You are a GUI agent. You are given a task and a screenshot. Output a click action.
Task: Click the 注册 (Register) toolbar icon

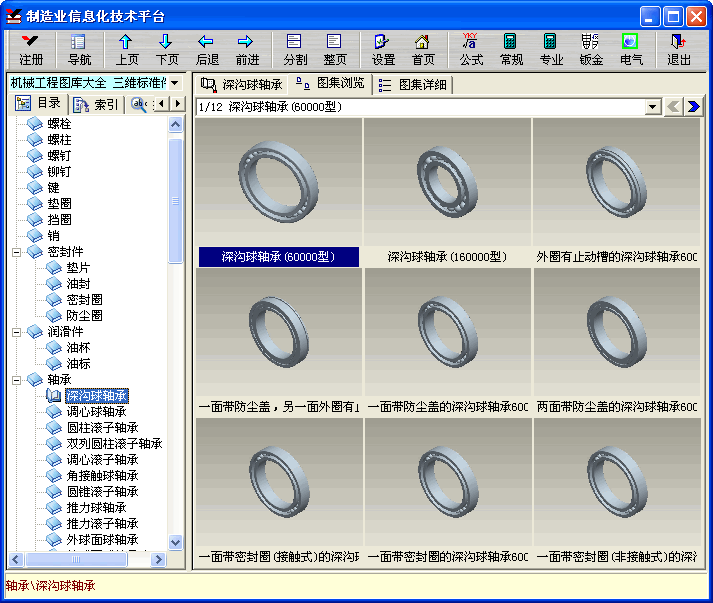click(x=31, y=49)
